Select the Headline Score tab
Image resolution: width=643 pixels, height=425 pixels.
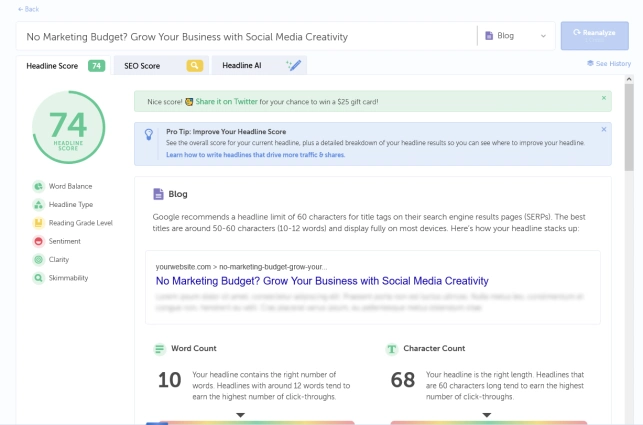click(61, 66)
